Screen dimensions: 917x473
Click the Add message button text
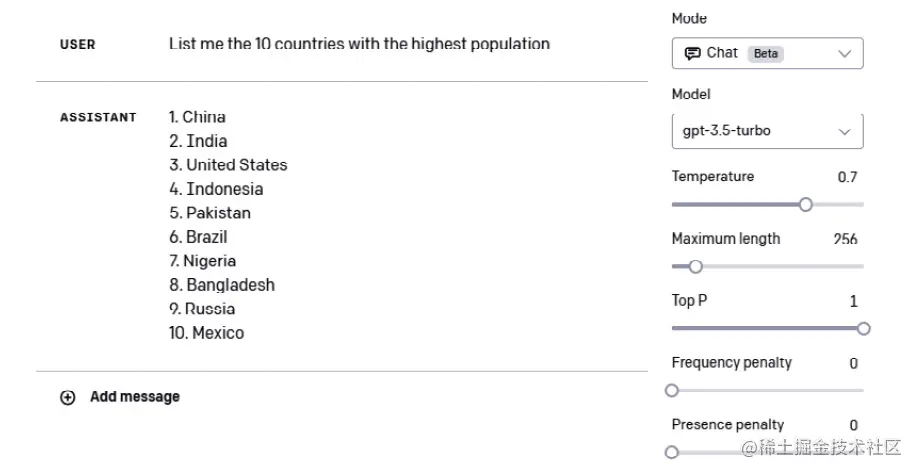[x=135, y=397]
